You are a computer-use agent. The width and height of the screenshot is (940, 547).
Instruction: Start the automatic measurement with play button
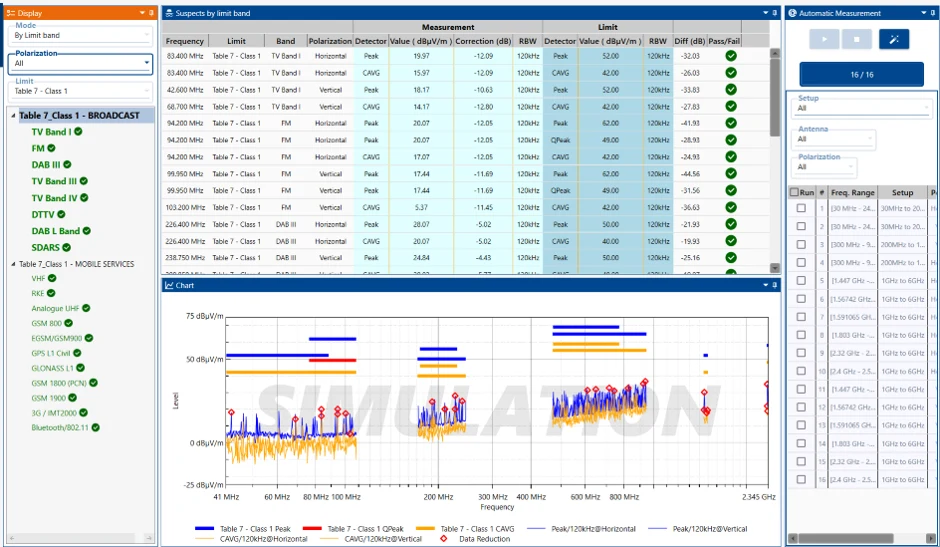[824, 39]
